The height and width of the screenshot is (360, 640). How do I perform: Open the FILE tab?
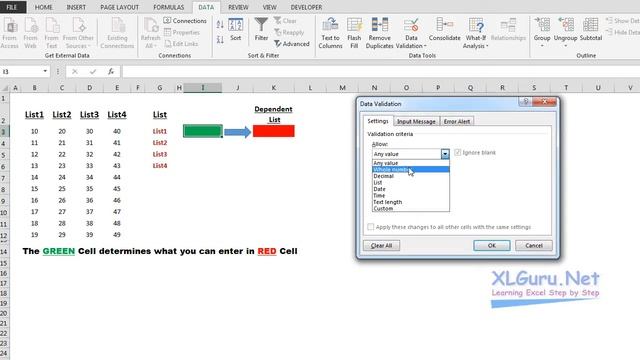tap(12, 7)
